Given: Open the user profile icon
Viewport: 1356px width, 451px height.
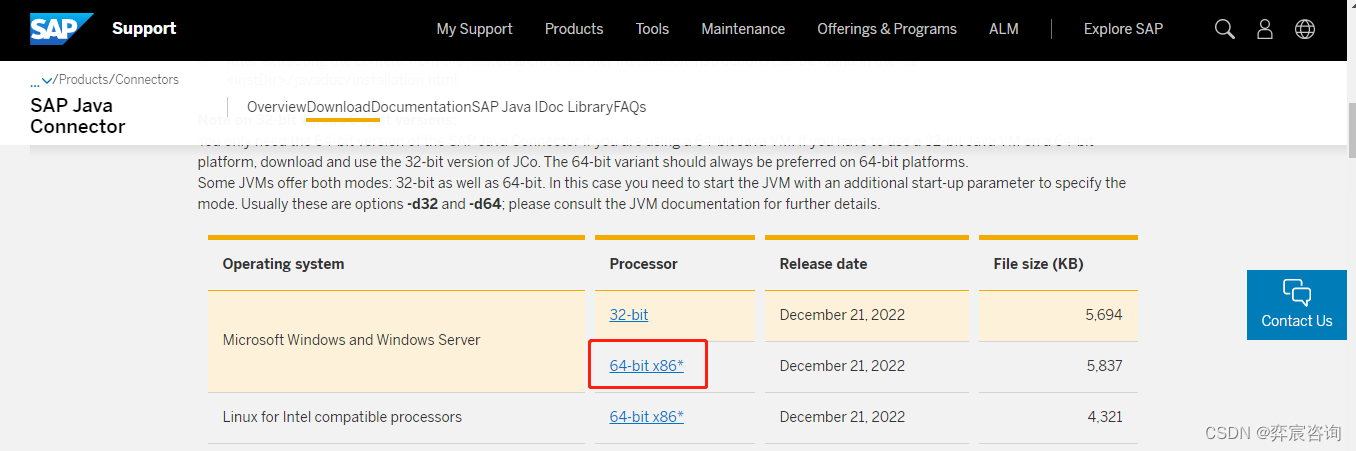Looking at the screenshot, I should pyautogui.click(x=1265, y=29).
